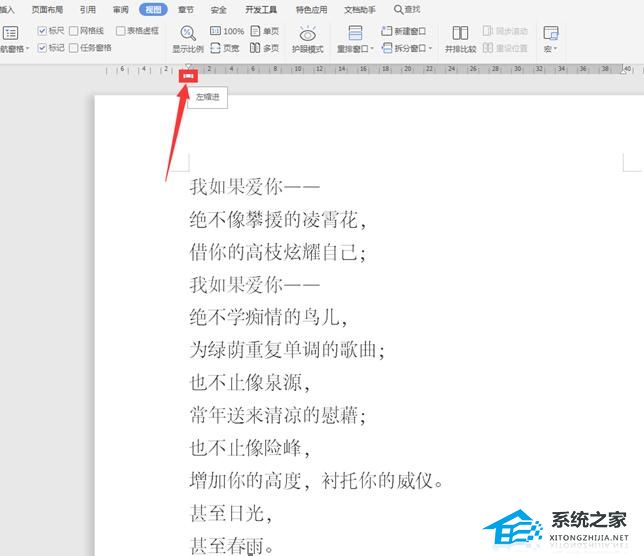Viewport: 644px width, 556px height.
Task: Click the Search (查找) button
Action: click(407, 9)
